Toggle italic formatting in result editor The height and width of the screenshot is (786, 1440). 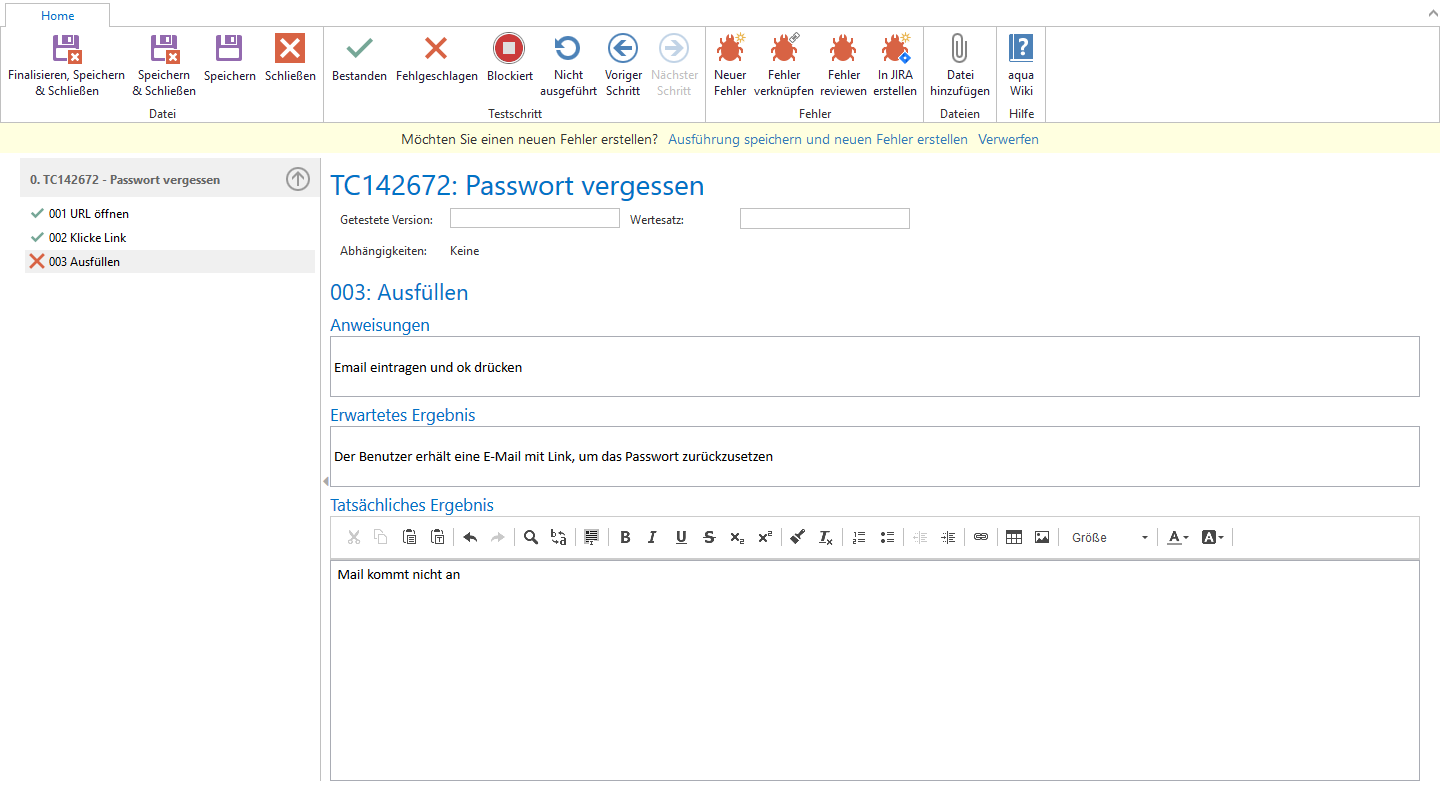(652, 537)
